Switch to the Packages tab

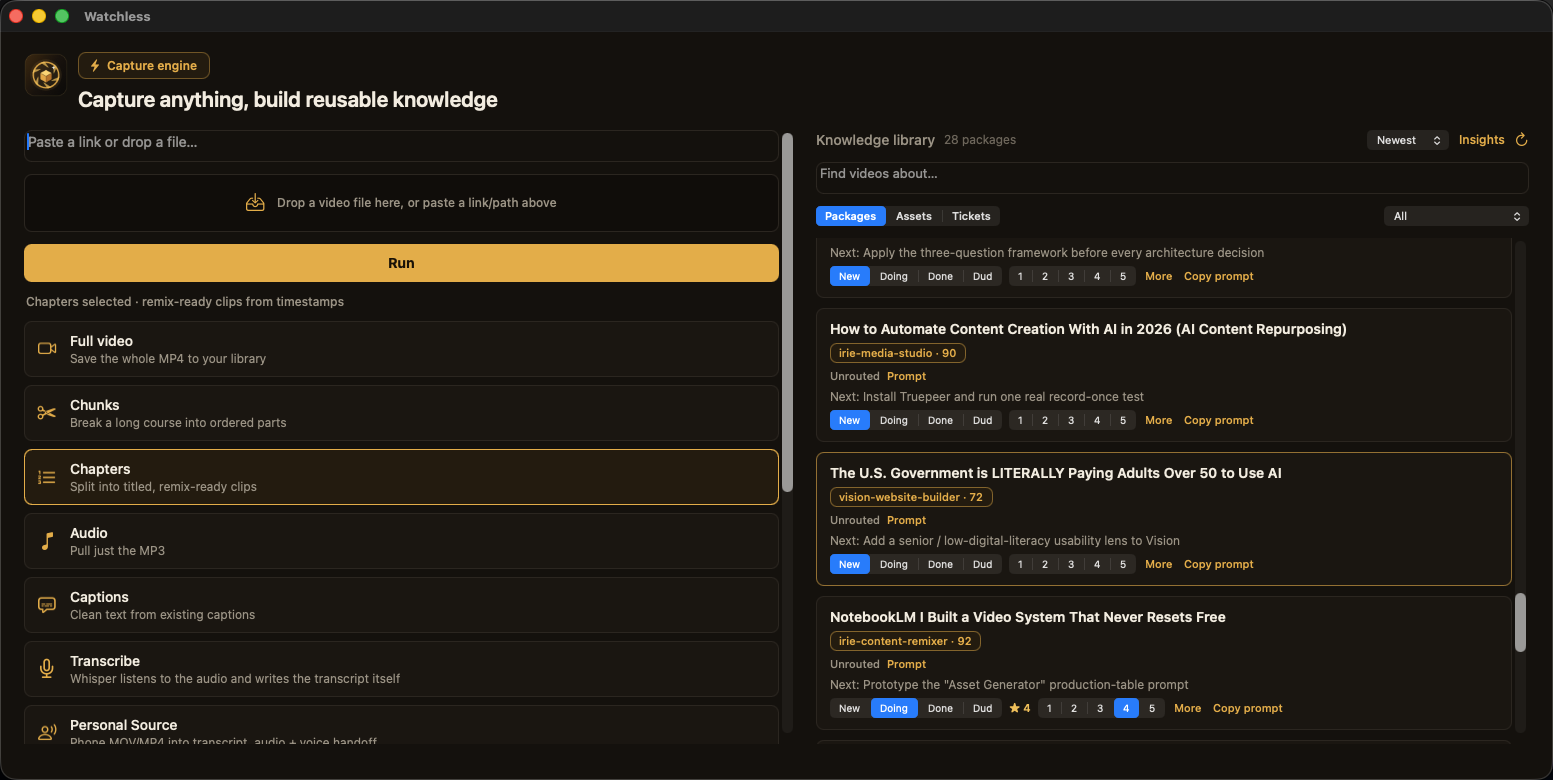tap(851, 216)
